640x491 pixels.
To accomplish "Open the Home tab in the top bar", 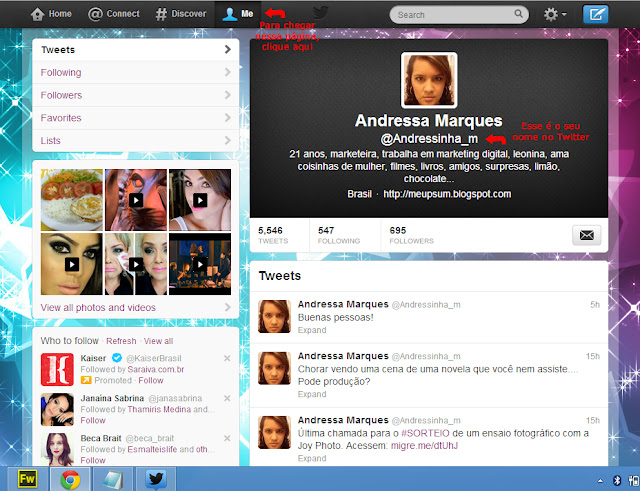I will 51,14.
